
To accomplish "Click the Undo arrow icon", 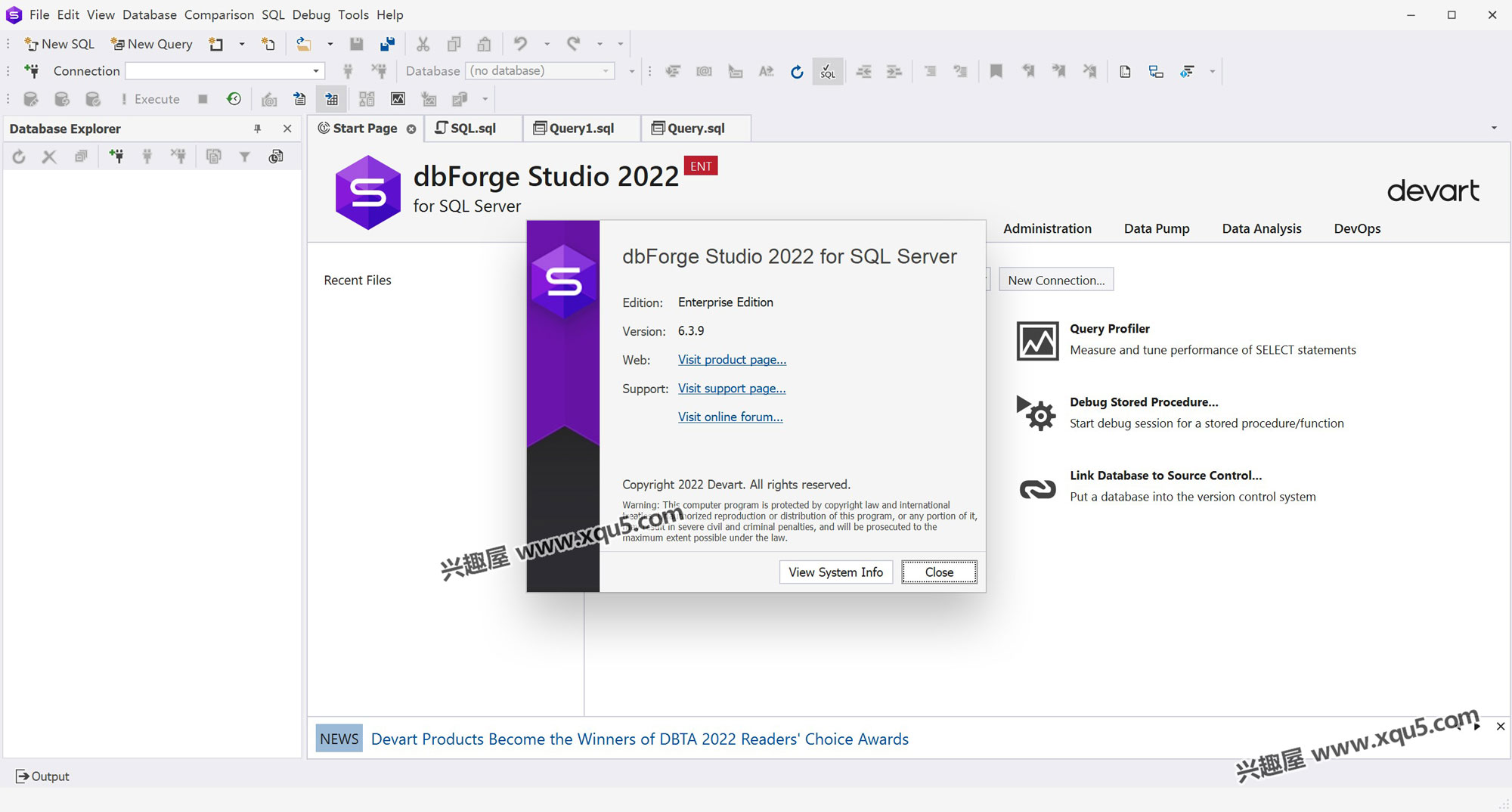I will coord(520,44).
